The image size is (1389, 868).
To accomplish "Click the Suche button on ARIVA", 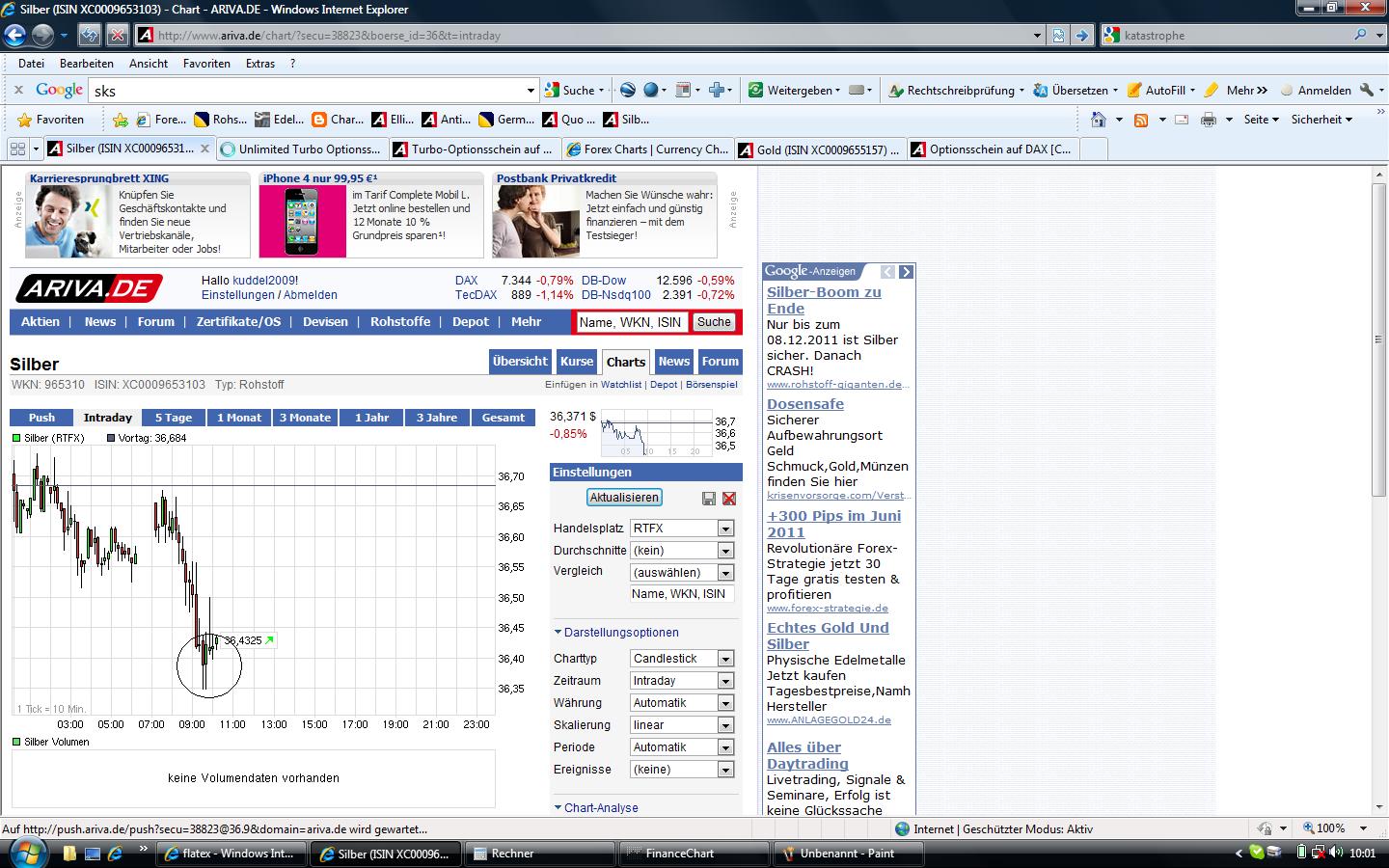I will pyautogui.click(x=714, y=322).
